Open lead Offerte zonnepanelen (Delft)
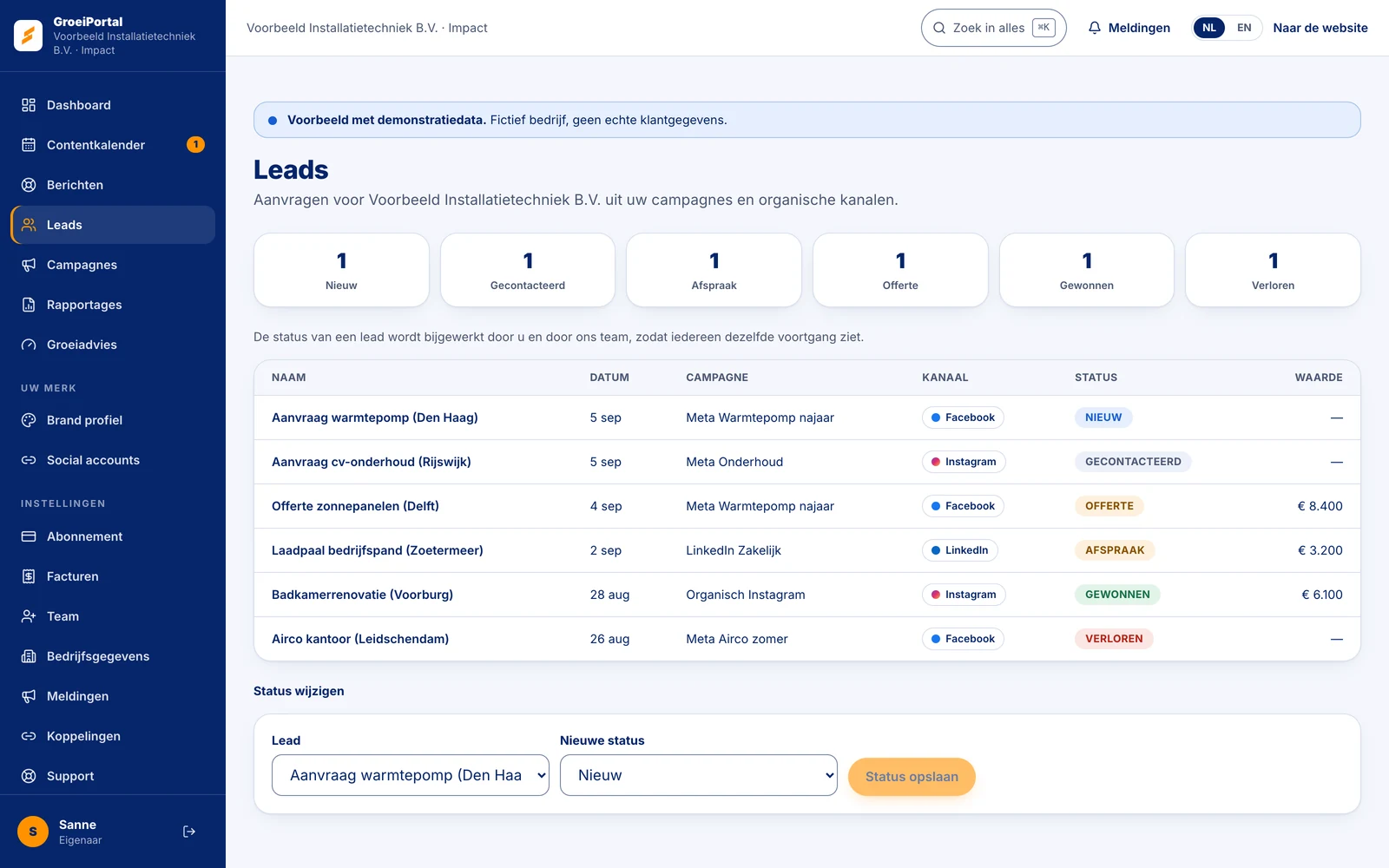This screenshot has width=1389, height=868. point(355,506)
